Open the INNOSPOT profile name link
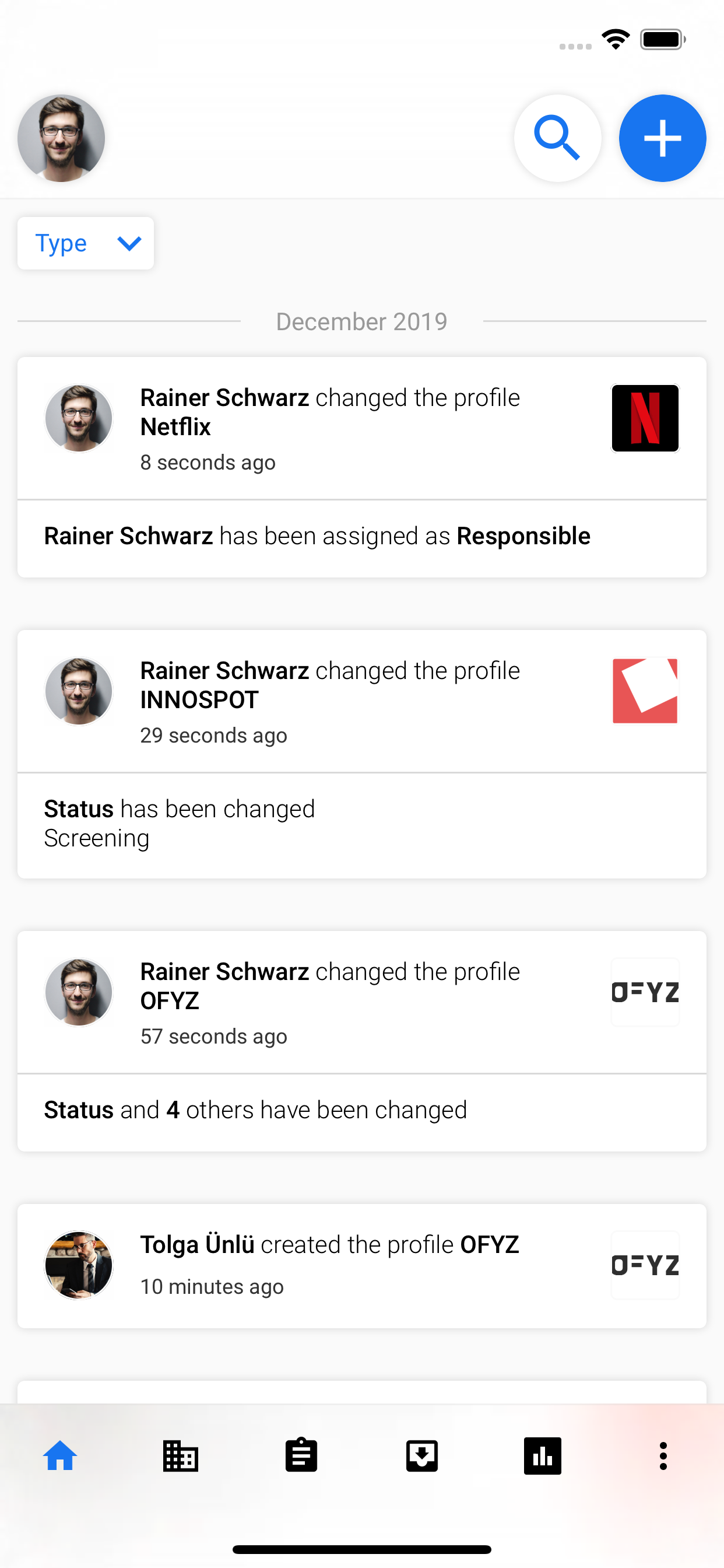The height and width of the screenshot is (1568, 724). point(199,700)
